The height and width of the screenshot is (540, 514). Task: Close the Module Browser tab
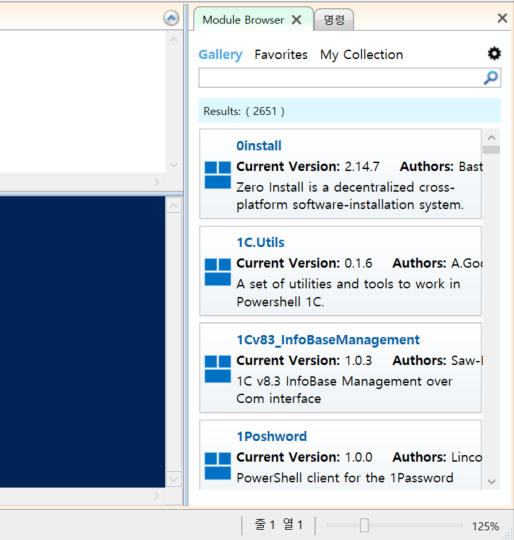[x=296, y=20]
